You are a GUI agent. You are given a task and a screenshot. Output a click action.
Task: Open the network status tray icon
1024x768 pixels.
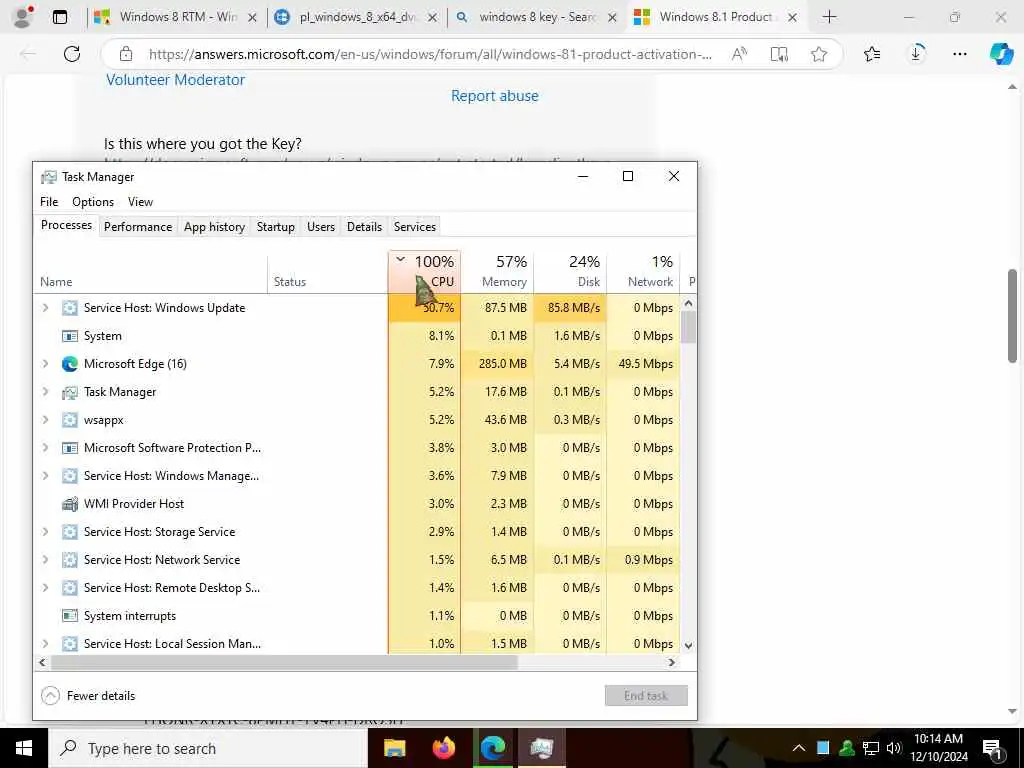click(871, 748)
